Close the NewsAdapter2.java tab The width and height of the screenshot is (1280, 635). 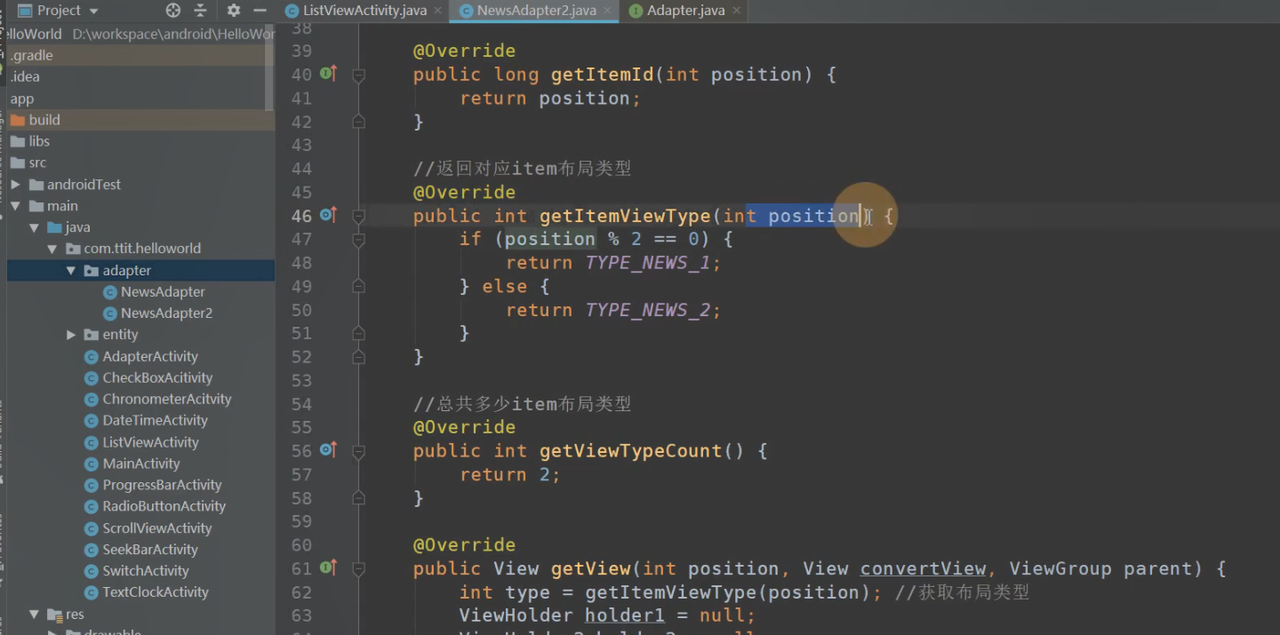coord(608,11)
